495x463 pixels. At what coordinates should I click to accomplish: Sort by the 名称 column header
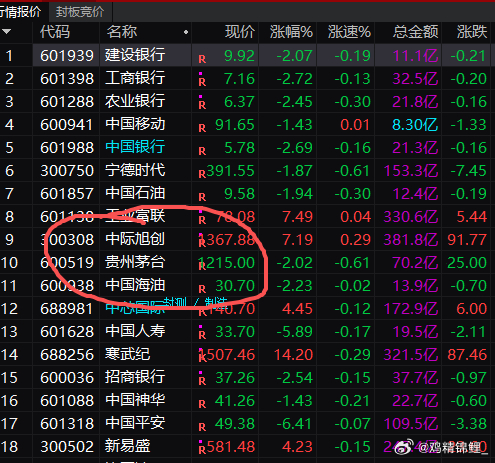[x=122, y=32]
